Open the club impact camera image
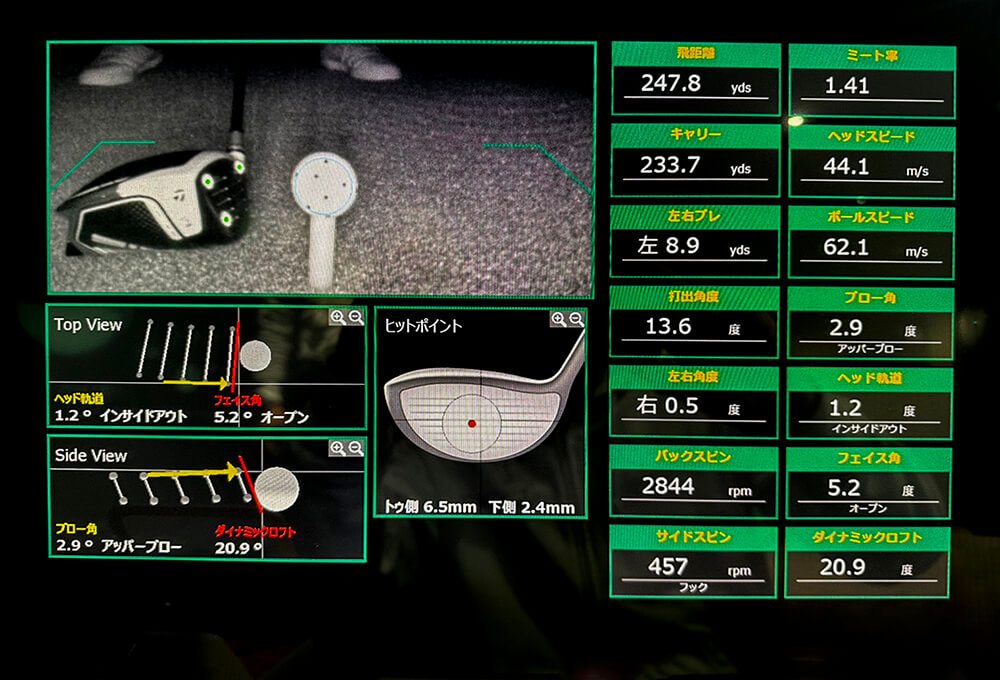This screenshot has width=1000, height=680. point(320,168)
